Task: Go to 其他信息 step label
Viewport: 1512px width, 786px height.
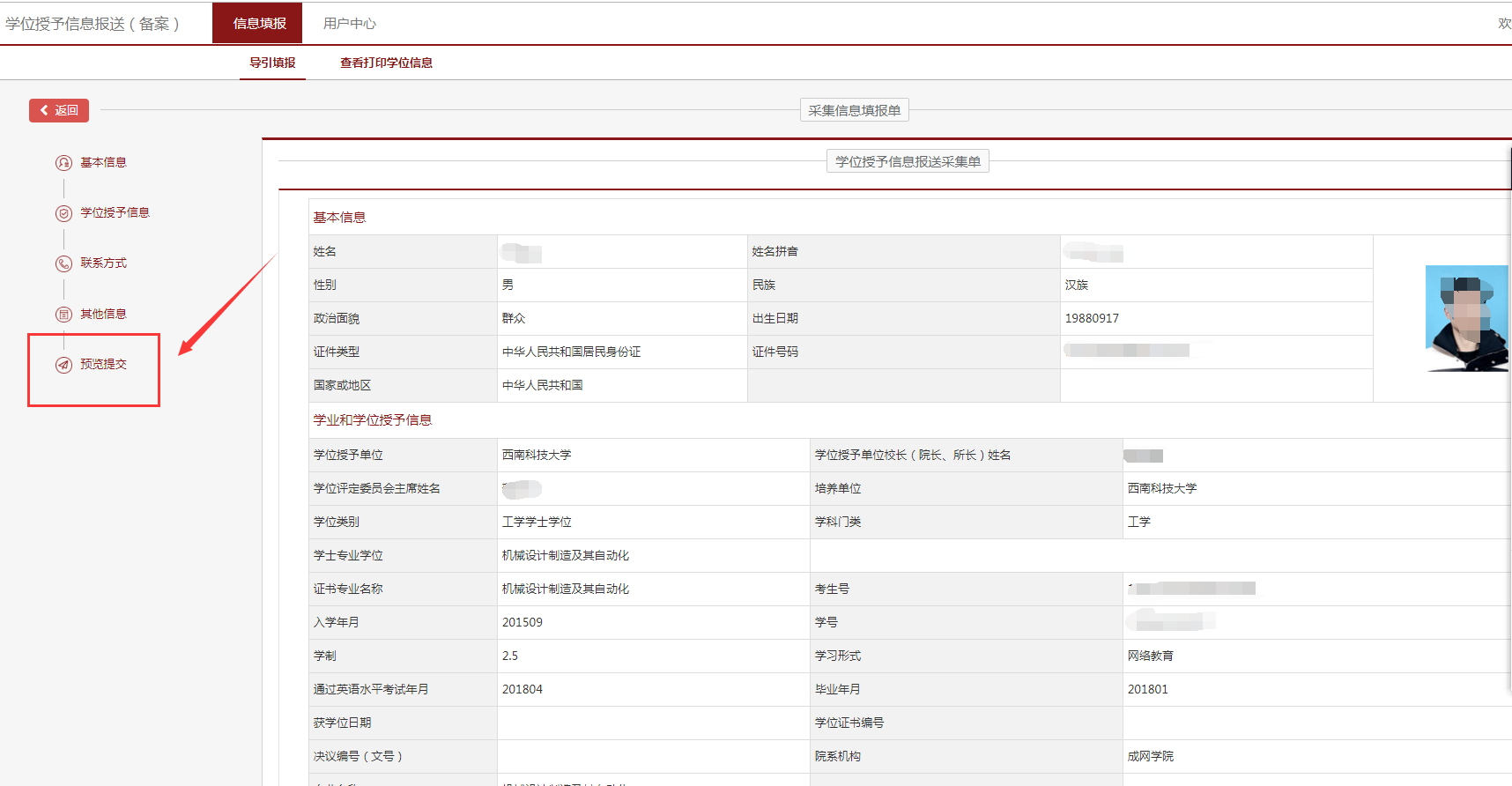Action: [x=103, y=315]
